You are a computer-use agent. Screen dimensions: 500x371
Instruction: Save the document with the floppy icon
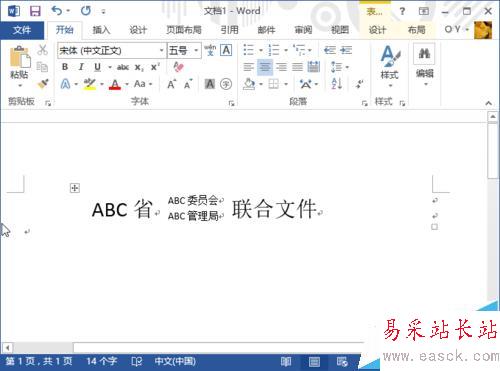click(x=35, y=11)
